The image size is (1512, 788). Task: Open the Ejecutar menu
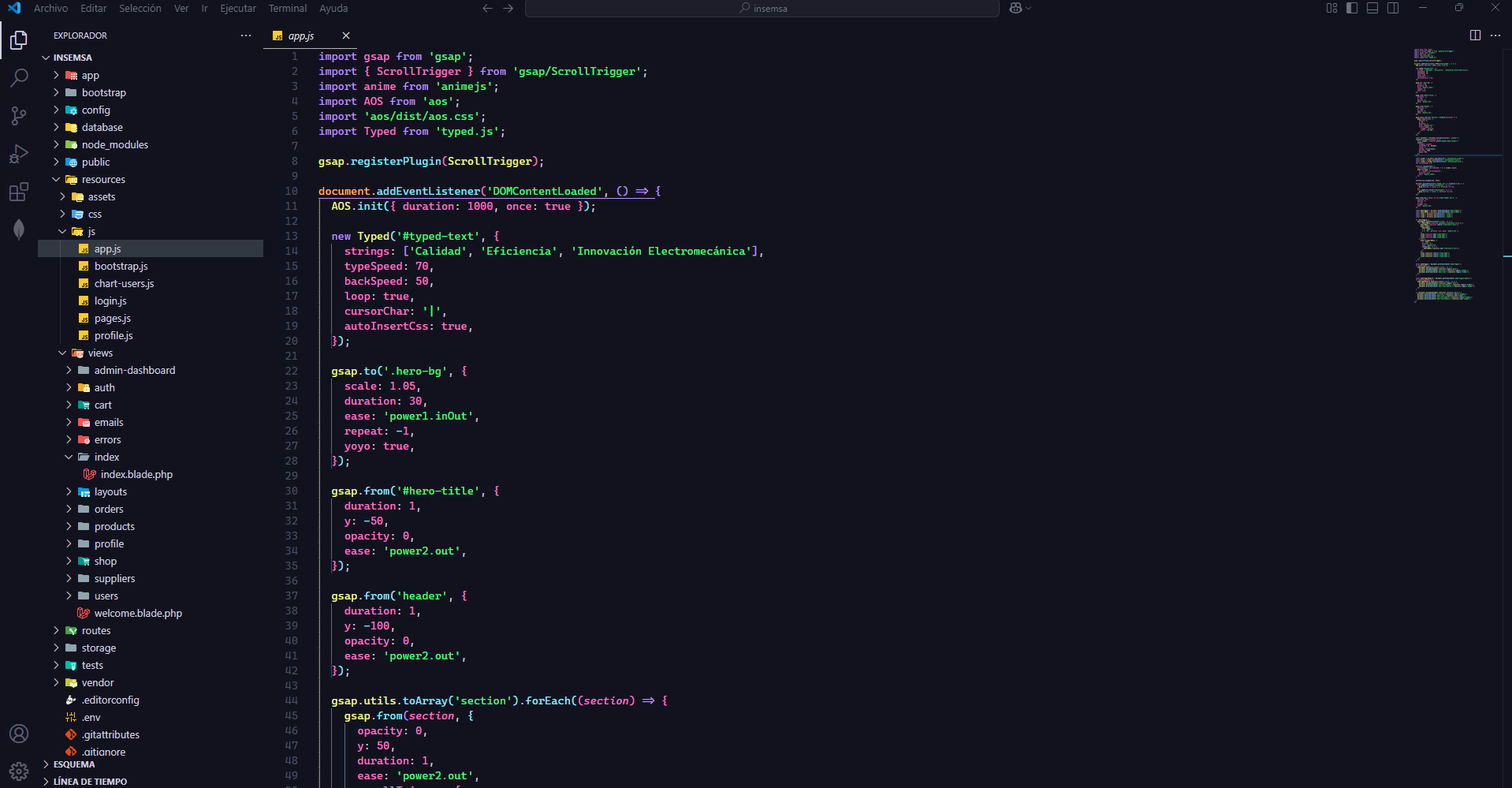238,8
